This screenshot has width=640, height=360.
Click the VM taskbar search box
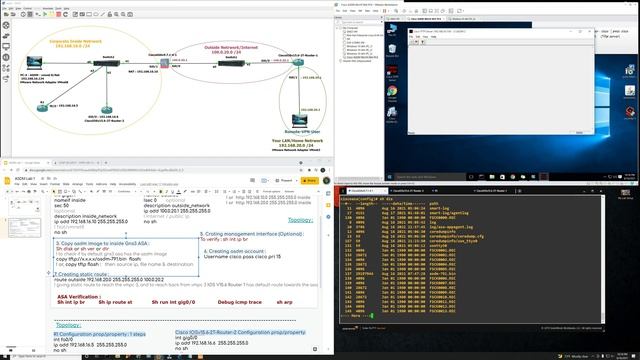click(x=429, y=177)
